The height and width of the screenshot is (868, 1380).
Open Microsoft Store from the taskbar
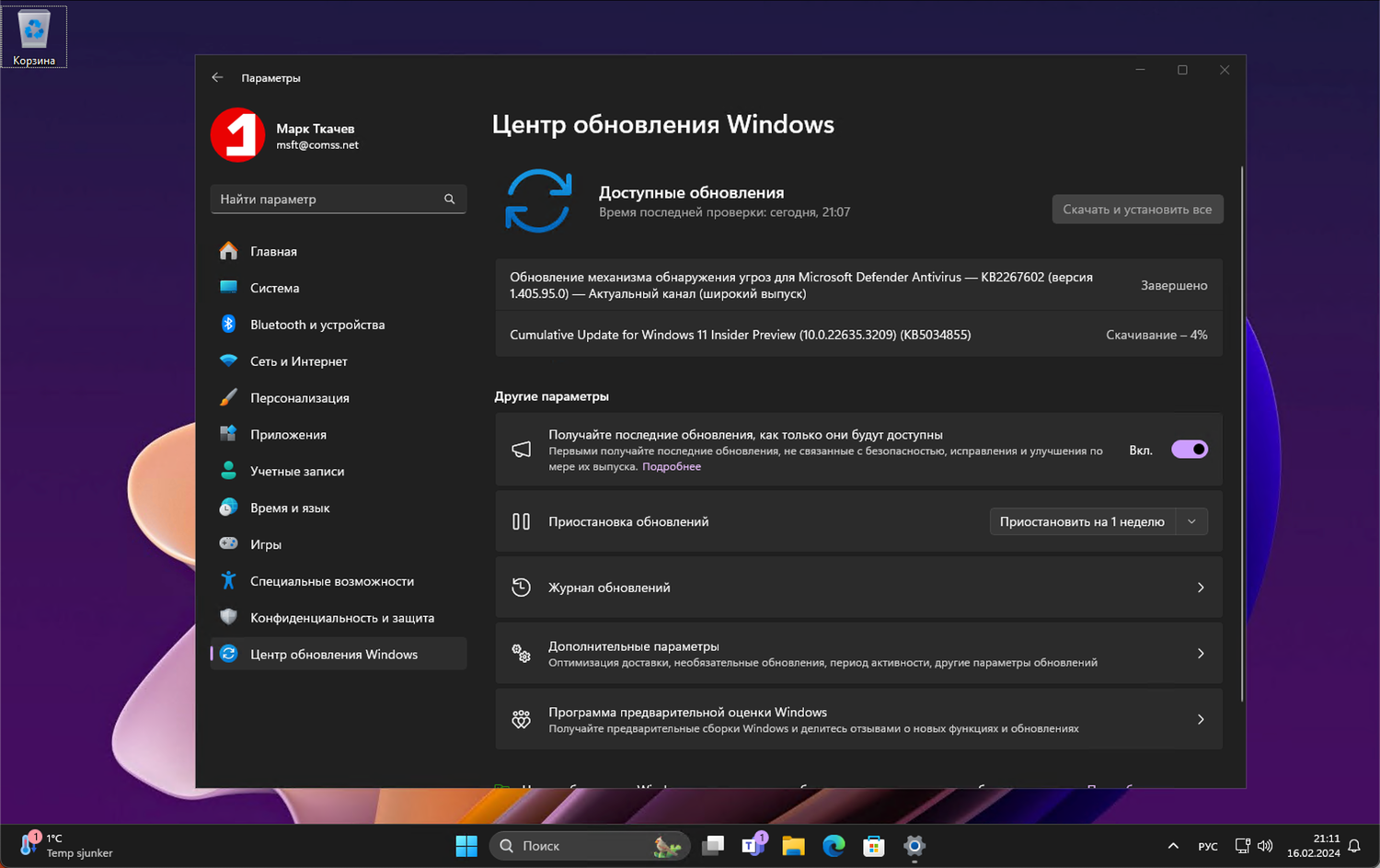click(874, 846)
